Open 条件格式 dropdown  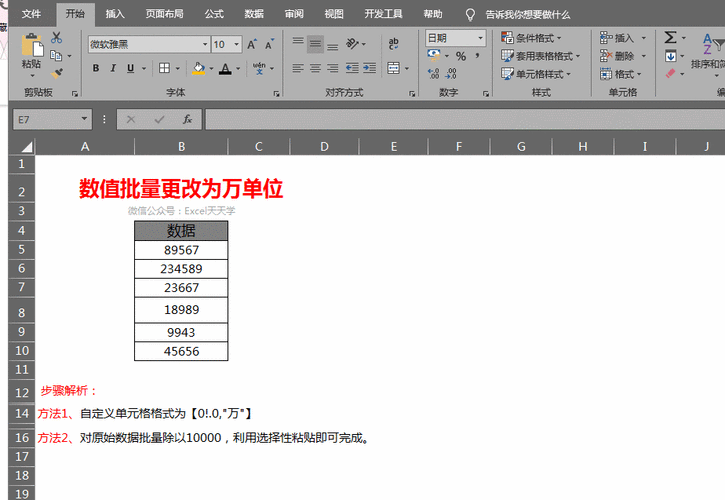click(x=531, y=38)
